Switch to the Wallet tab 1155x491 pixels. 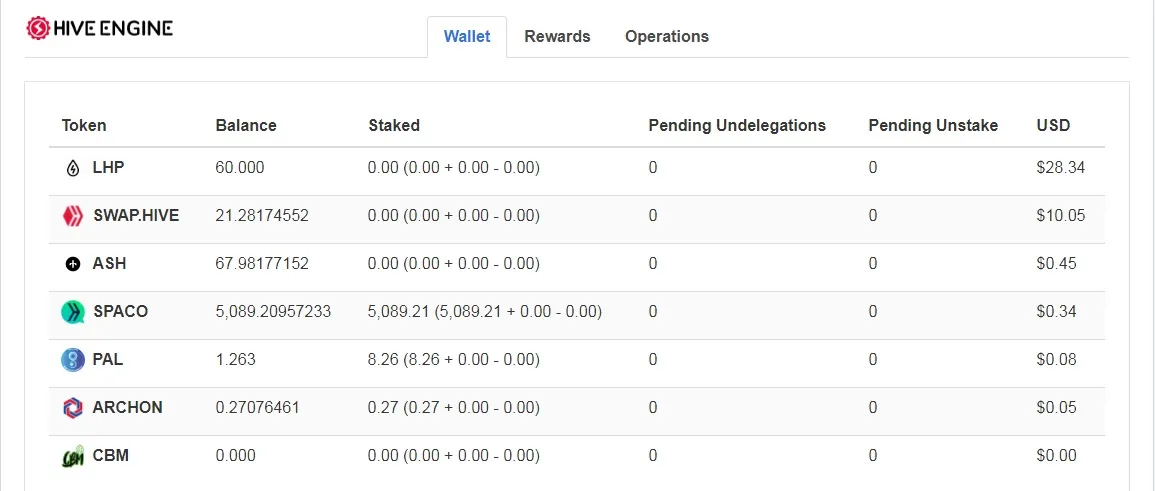467,37
